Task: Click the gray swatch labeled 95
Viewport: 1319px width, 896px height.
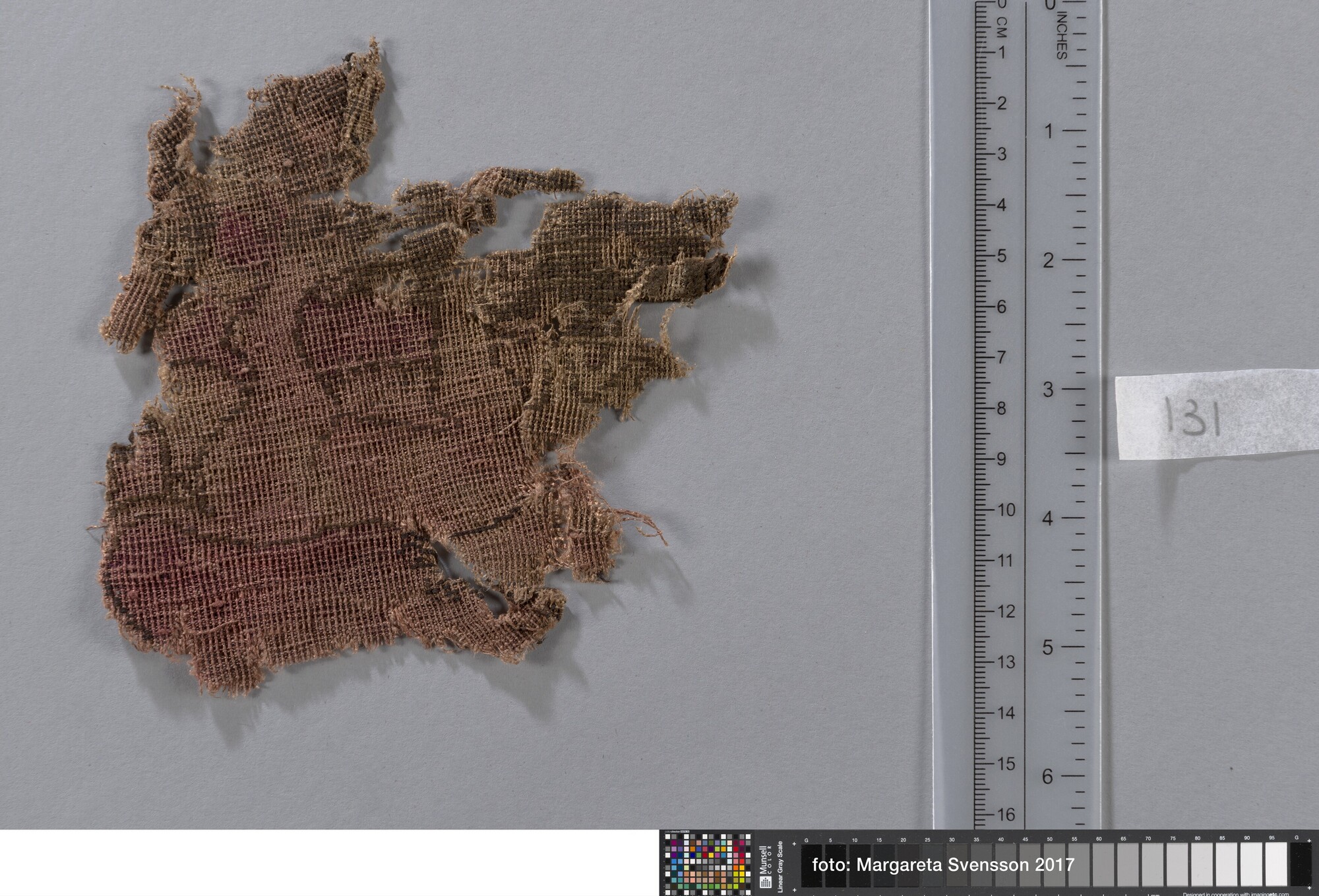Action: (x=1277, y=864)
